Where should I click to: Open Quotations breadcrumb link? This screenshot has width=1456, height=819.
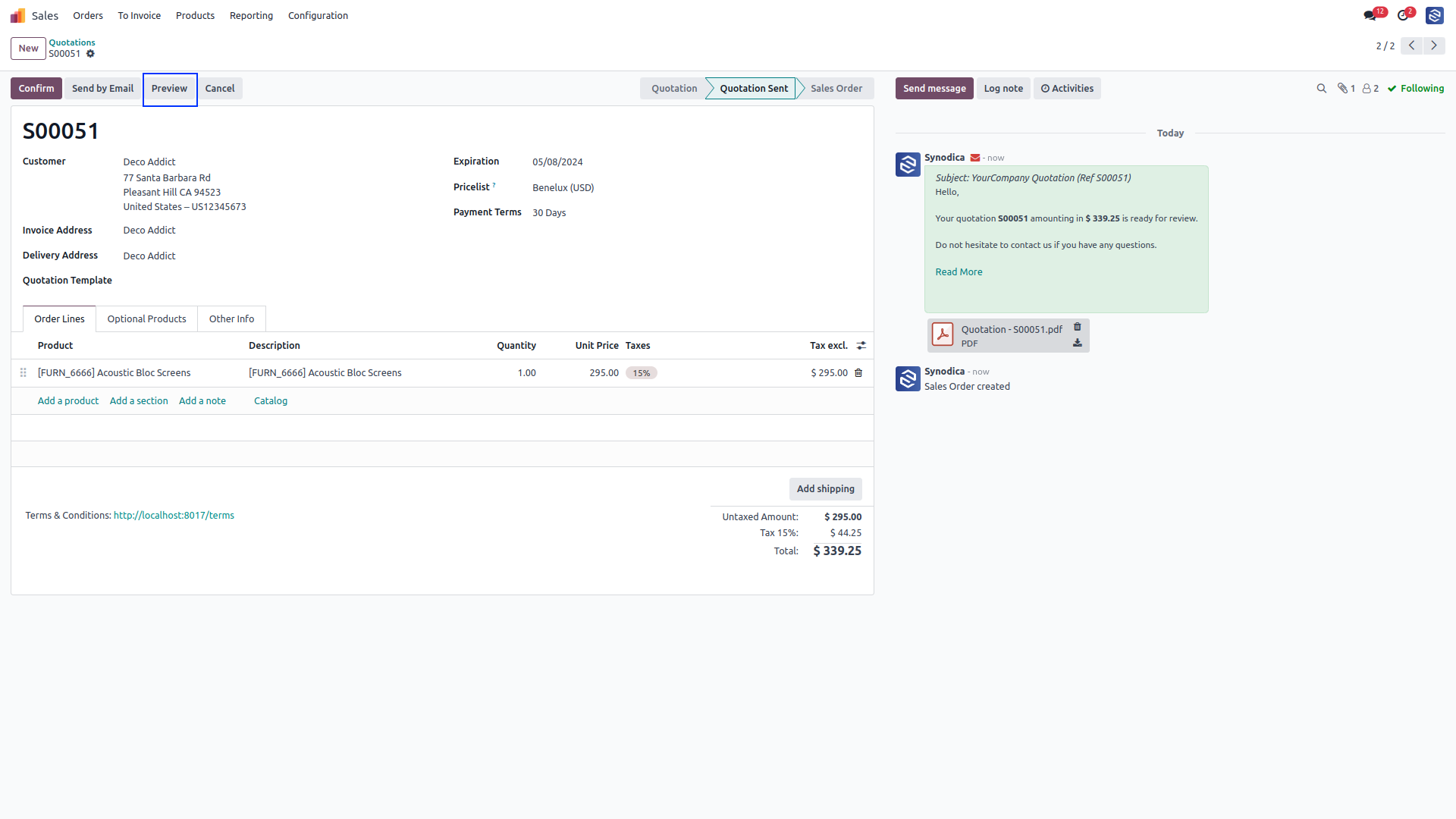(x=72, y=42)
